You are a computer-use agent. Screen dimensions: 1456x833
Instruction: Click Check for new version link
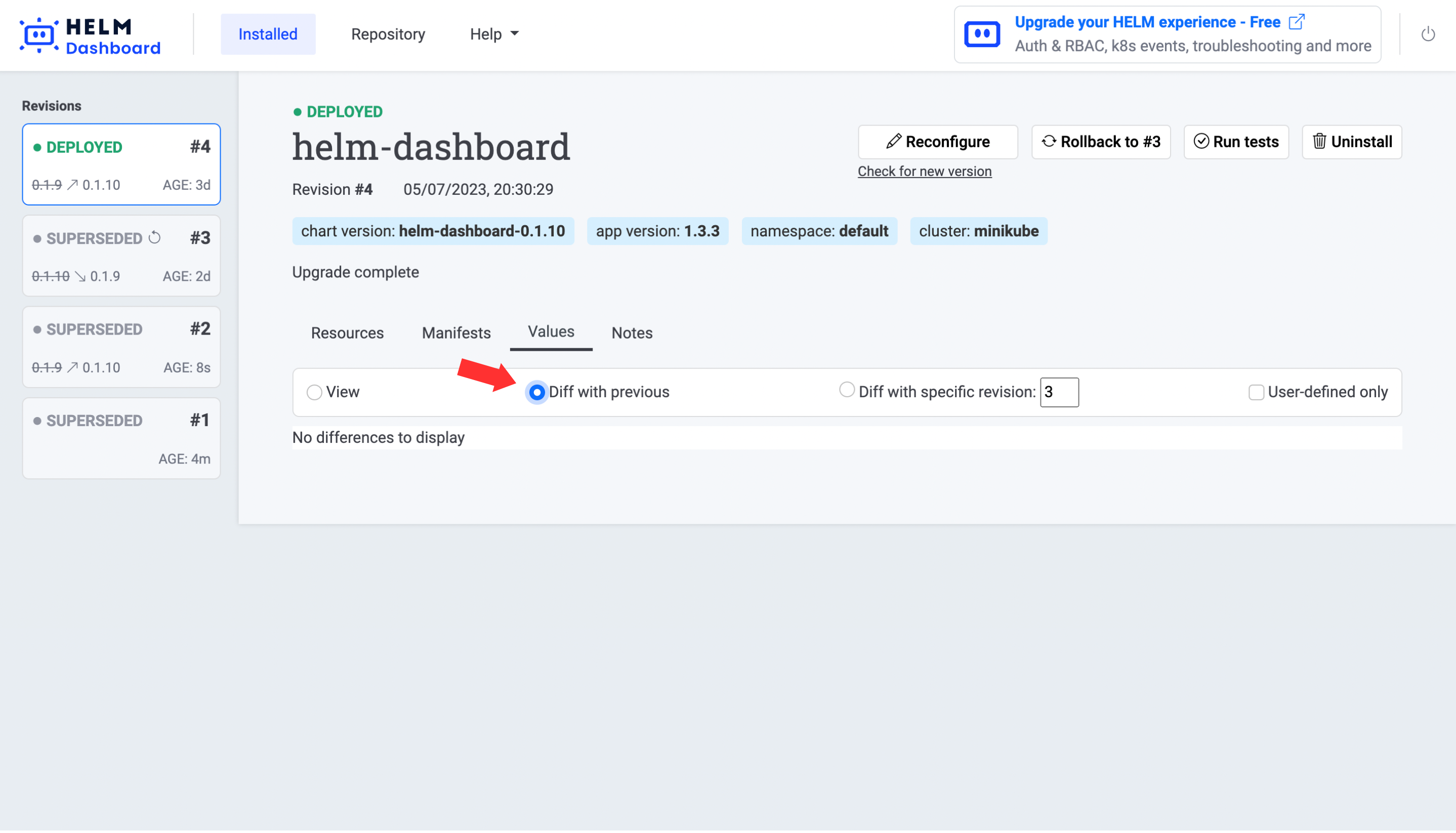pos(924,171)
